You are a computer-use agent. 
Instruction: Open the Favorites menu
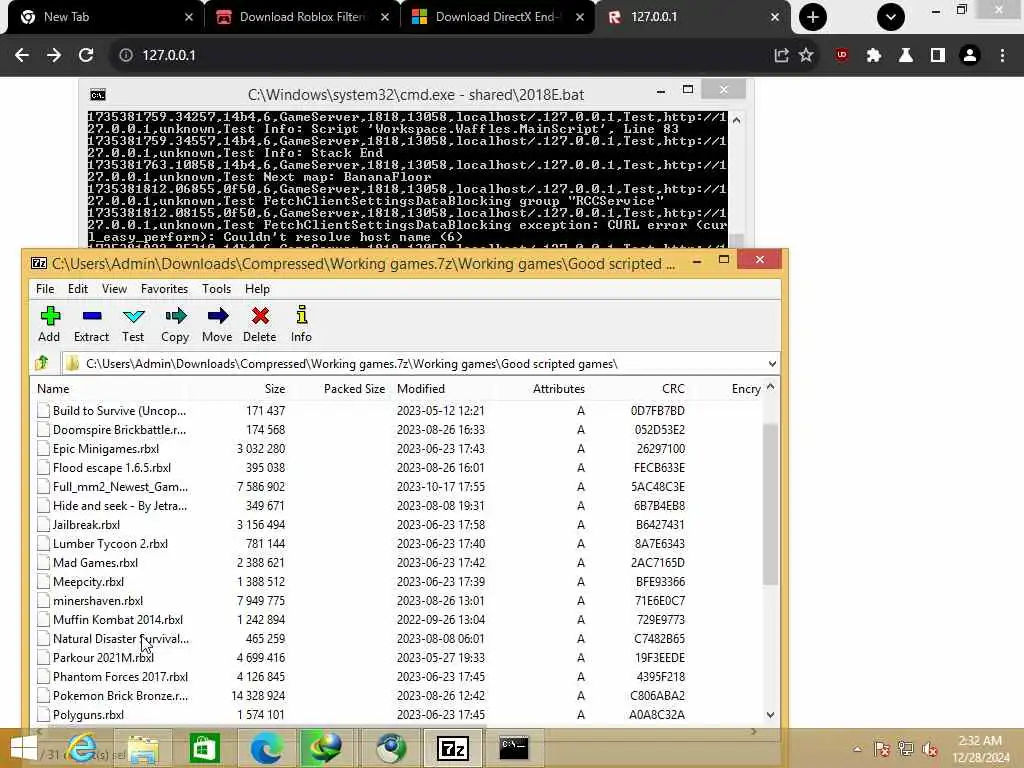click(x=165, y=289)
